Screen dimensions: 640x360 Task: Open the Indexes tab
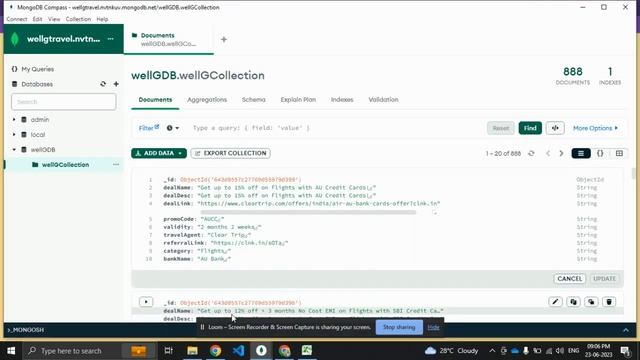tap(342, 100)
